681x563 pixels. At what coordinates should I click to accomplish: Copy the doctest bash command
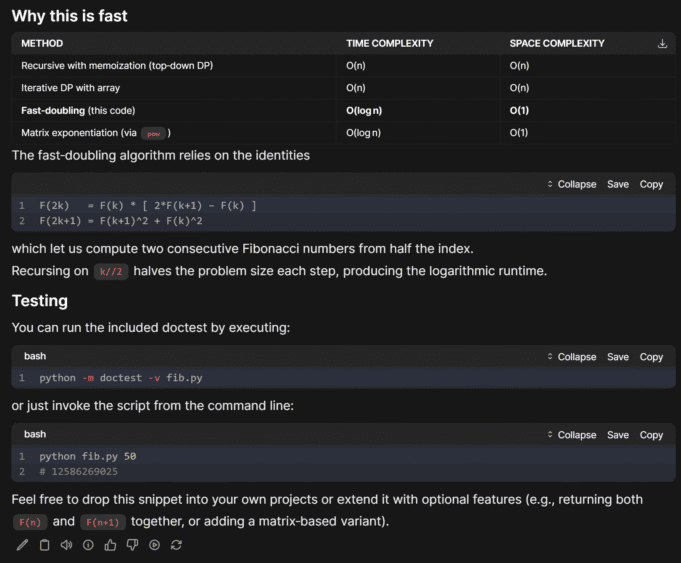pos(651,357)
